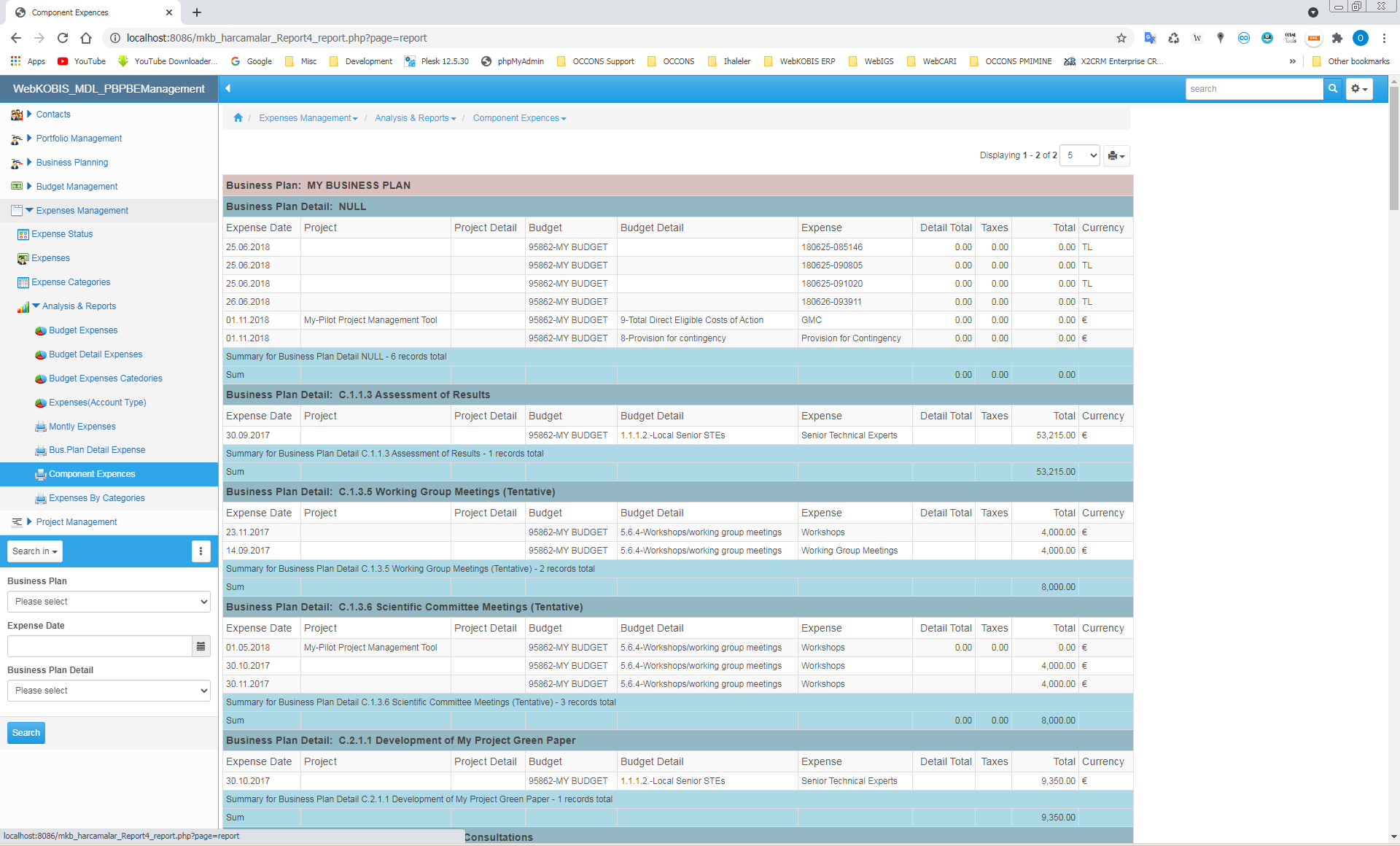This screenshot has width=1400, height=846.
Task: Click the Expenses item icon
Action: coord(23,258)
